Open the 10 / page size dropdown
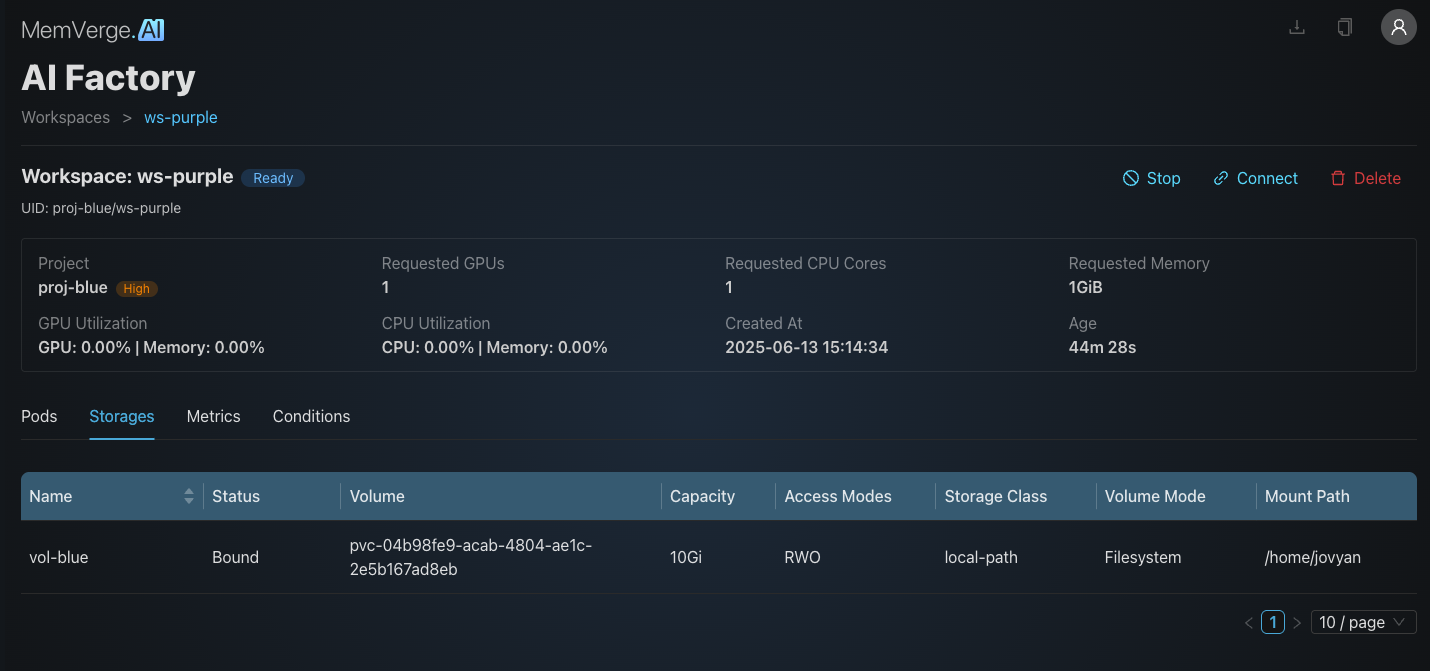The image size is (1430, 671). point(1363,622)
